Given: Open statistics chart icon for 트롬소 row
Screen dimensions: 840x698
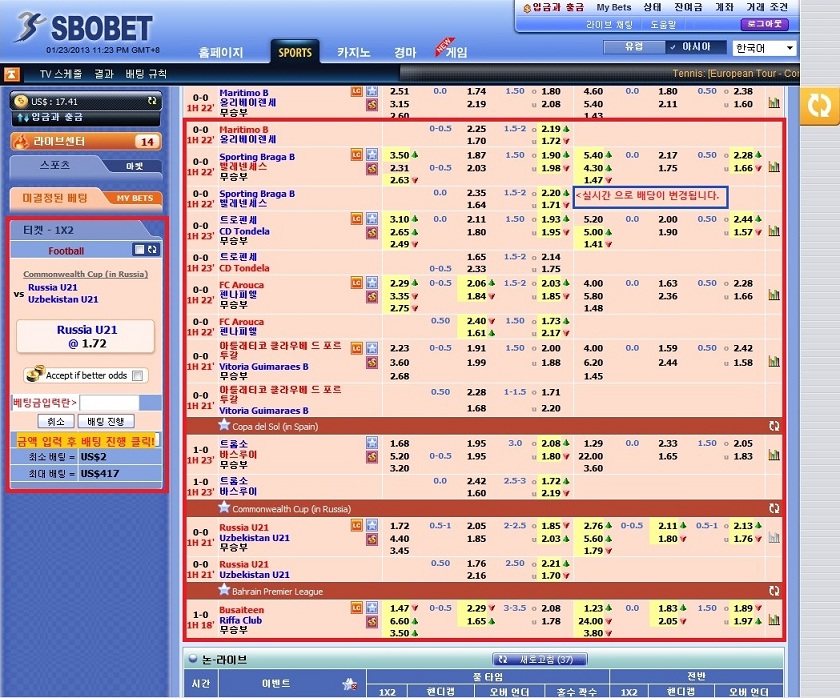Looking at the screenshot, I should coord(774,455).
